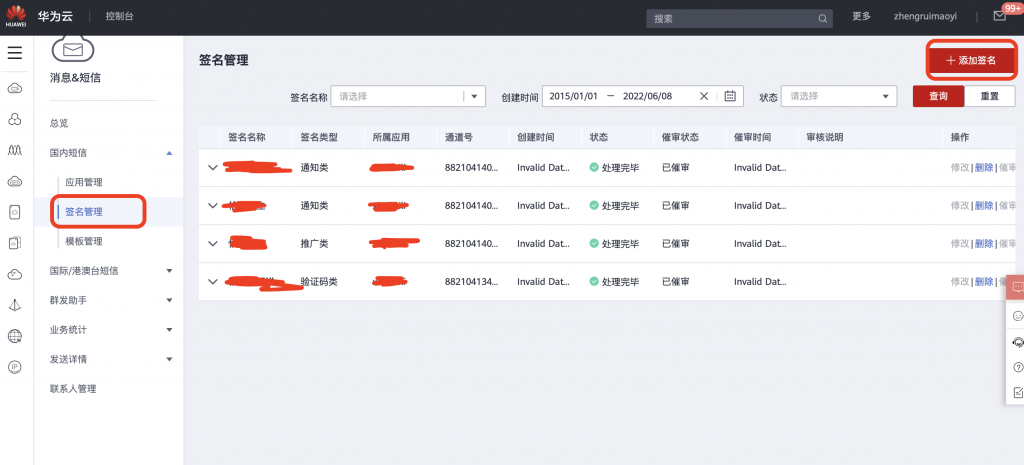Viewport: 1024px width, 465px height.
Task: Click the triangle sailboat icon in the left rail
Action: (14, 306)
